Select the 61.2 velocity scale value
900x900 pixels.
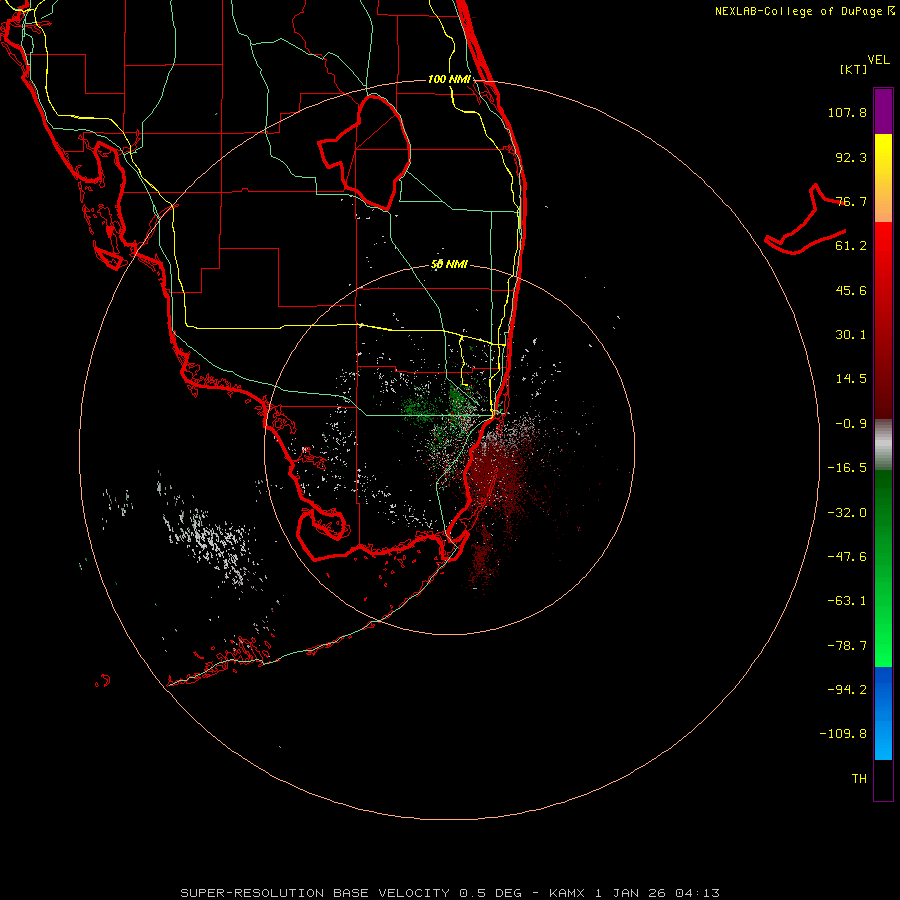coord(851,246)
